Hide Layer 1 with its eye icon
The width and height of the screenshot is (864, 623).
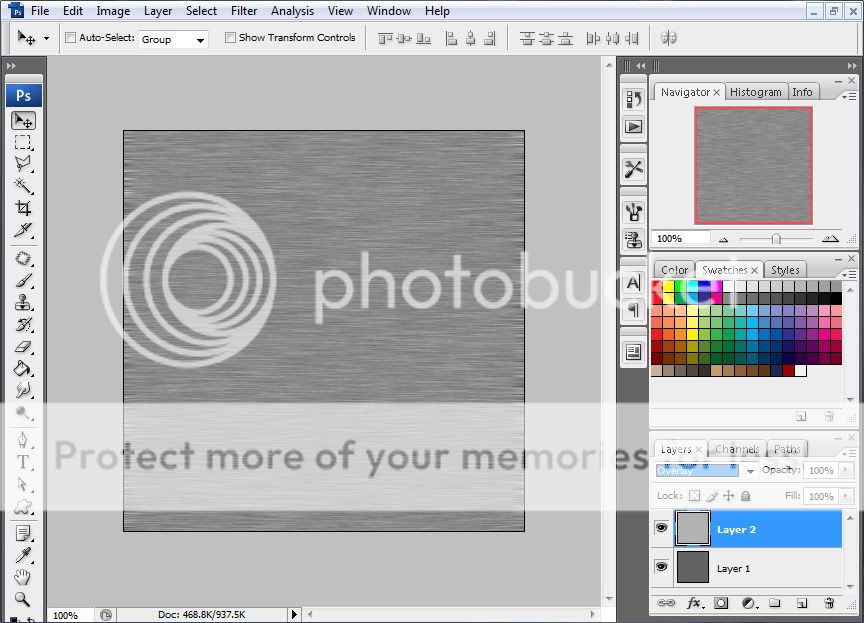[x=661, y=567]
